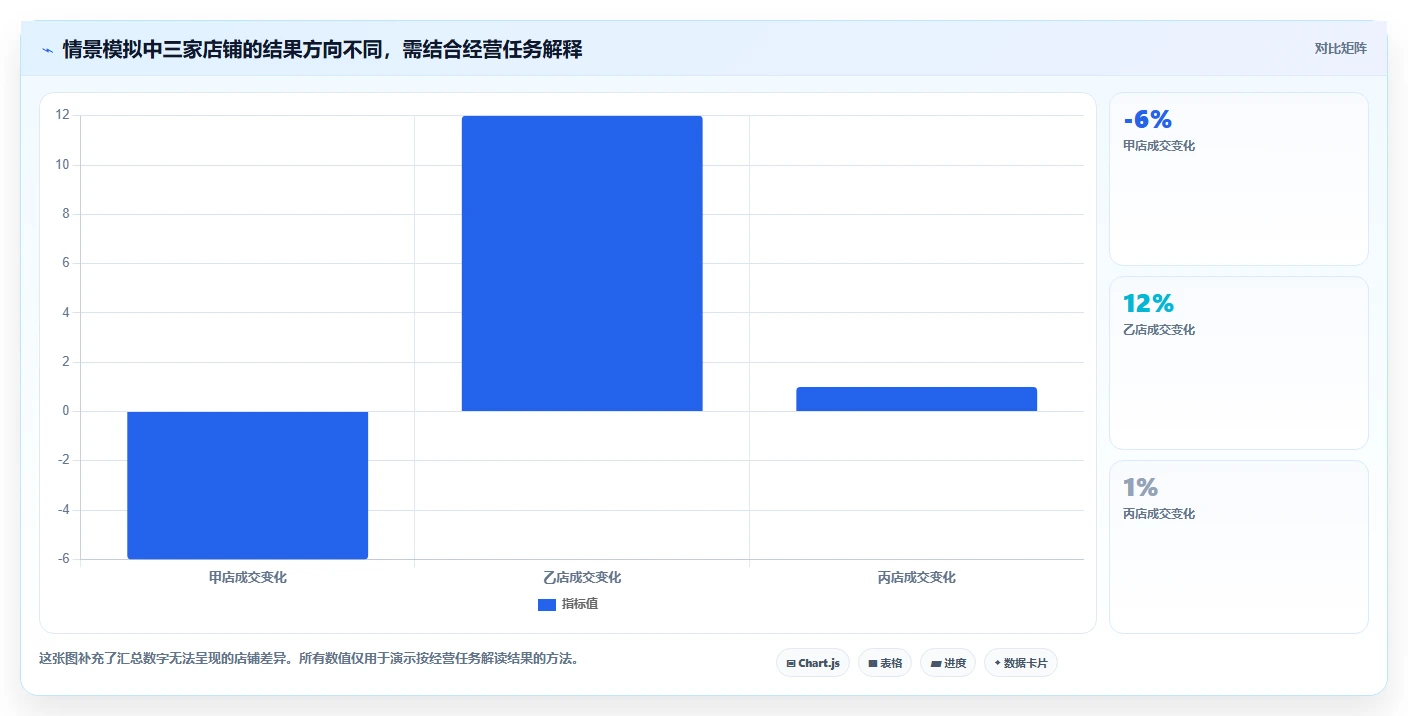This screenshot has height=716, width=1408.
Task: Click the 乙店成交变化 x-axis label
Action: tap(582, 578)
